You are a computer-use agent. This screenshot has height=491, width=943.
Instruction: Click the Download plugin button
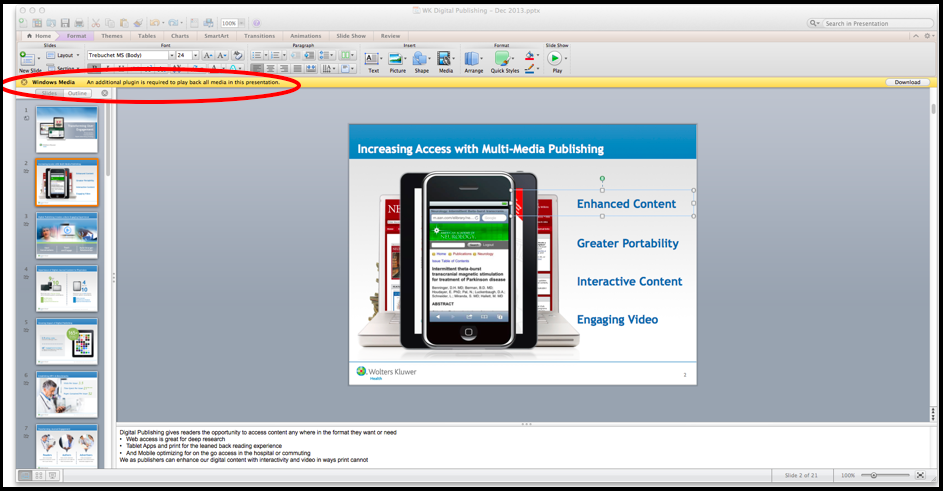click(x=907, y=82)
